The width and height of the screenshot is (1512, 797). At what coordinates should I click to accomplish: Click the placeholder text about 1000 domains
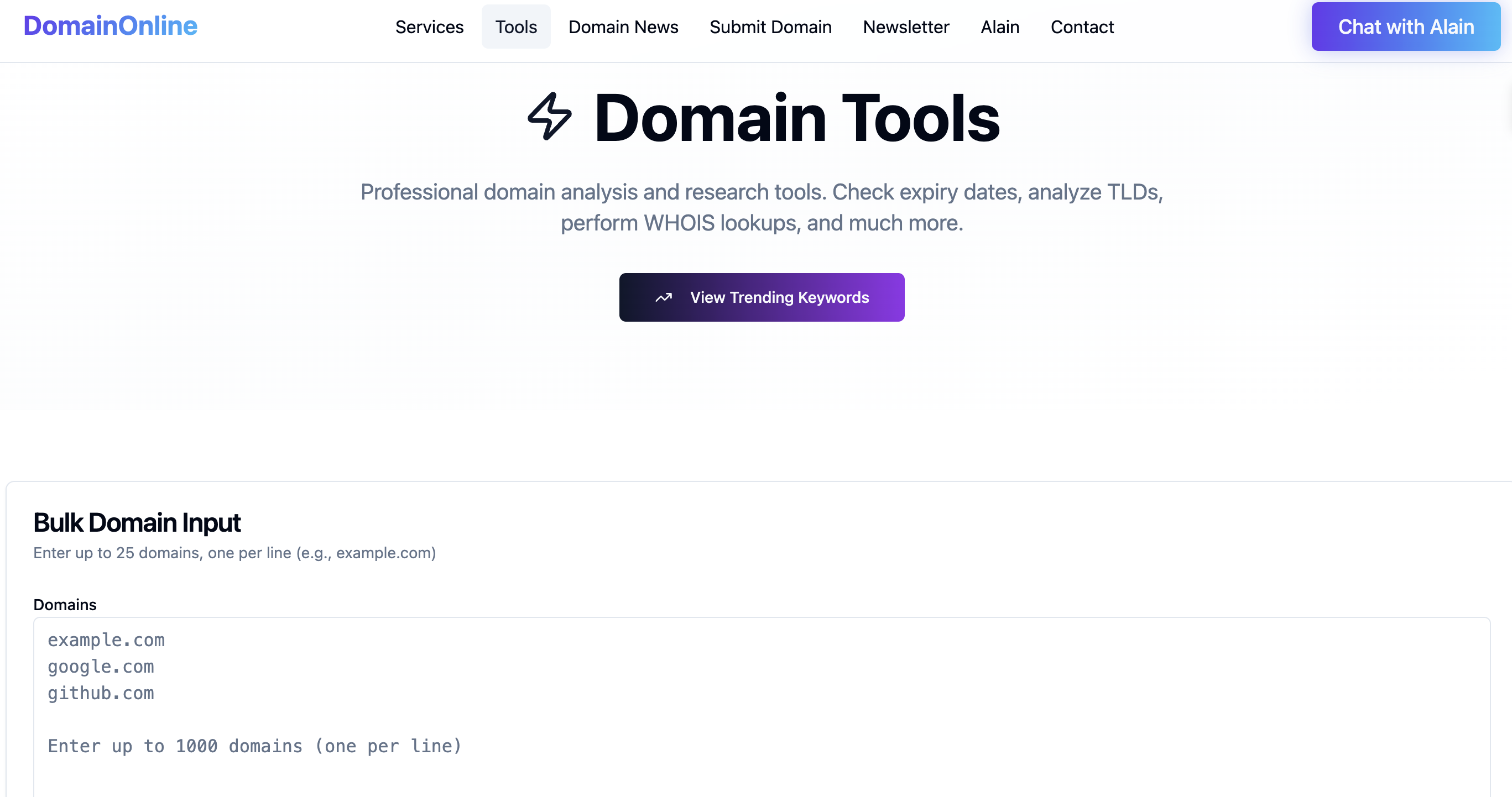click(x=254, y=746)
